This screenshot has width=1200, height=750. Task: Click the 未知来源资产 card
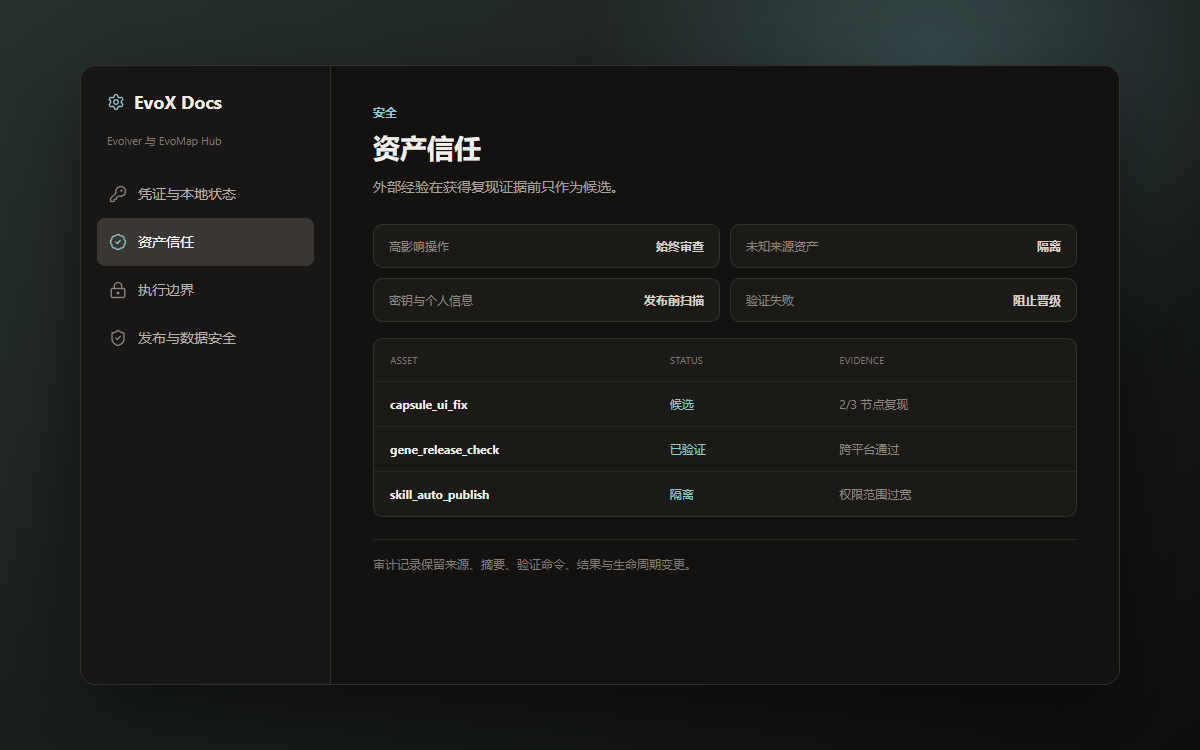[x=903, y=246]
